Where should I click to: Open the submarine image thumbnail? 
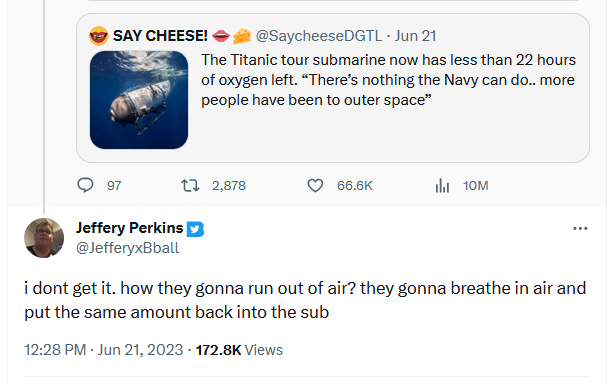(x=139, y=100)
